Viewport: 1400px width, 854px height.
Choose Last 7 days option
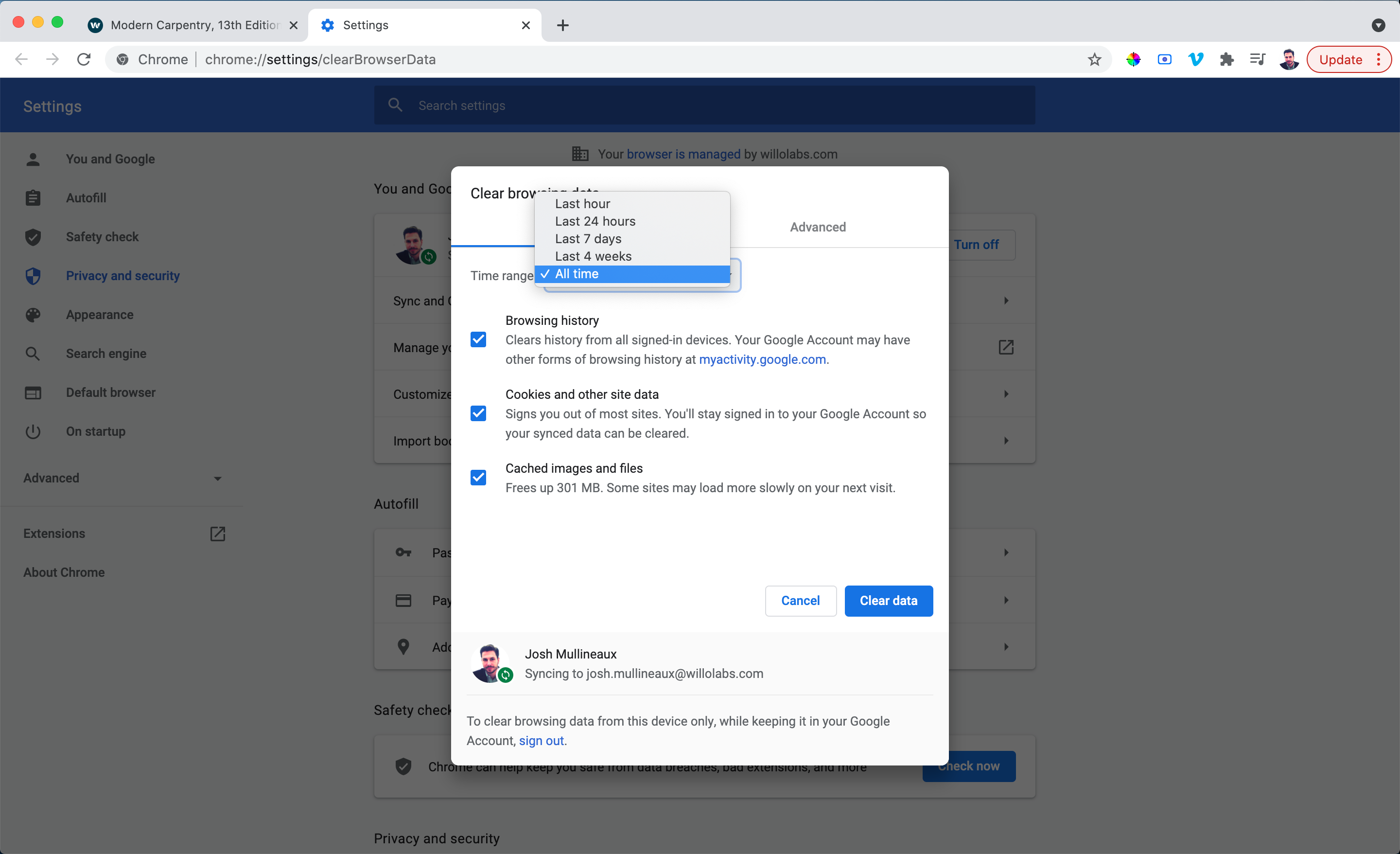[x=588, y=239]
